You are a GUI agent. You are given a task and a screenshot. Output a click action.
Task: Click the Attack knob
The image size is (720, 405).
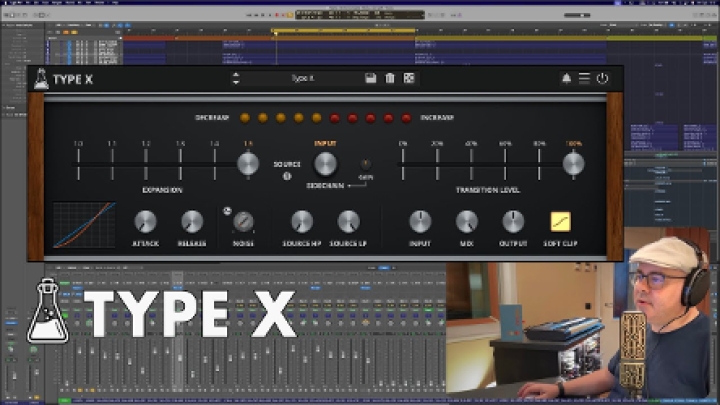coord(145,222)
